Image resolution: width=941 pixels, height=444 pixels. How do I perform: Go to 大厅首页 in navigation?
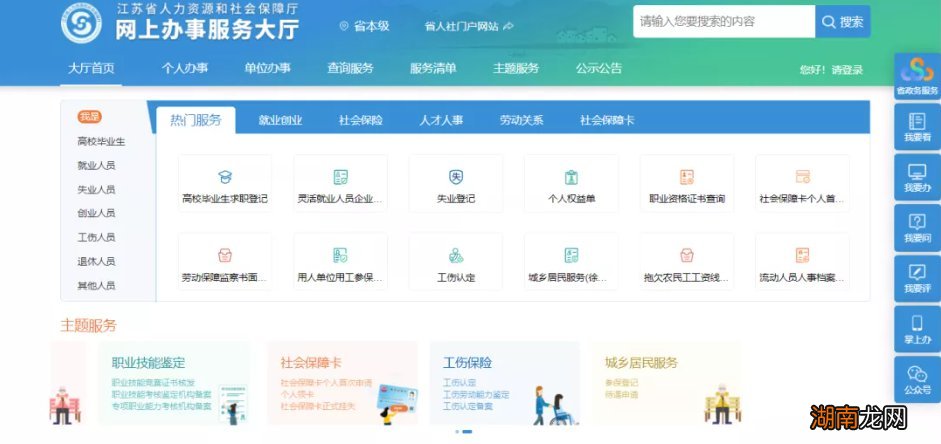pyautogui.click(x=91, y=68)
